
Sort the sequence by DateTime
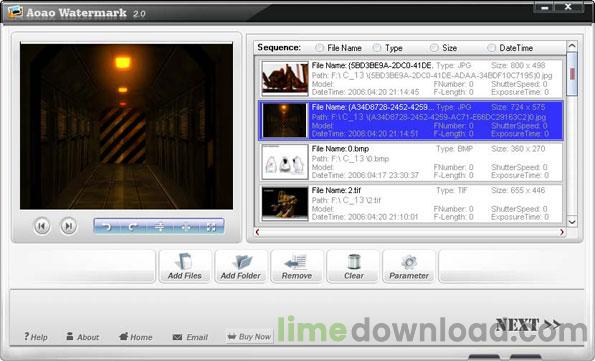click(491, 48)
